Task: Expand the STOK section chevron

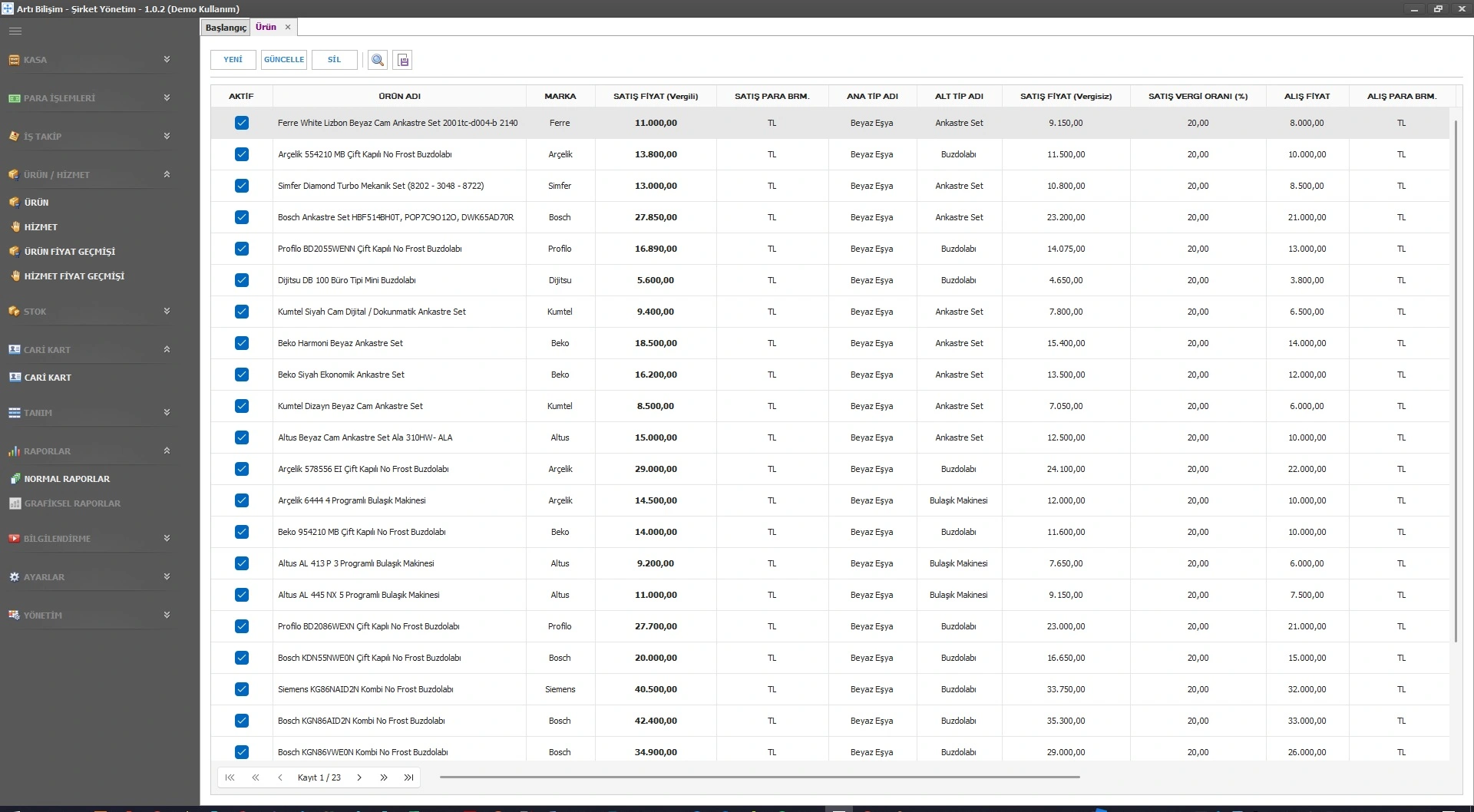Action: pos(167,311)
